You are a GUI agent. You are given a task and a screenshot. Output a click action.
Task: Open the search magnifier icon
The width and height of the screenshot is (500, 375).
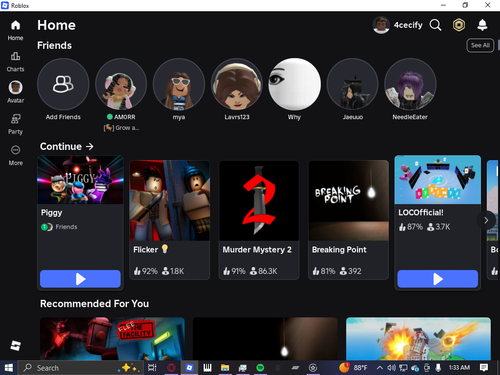435,25
